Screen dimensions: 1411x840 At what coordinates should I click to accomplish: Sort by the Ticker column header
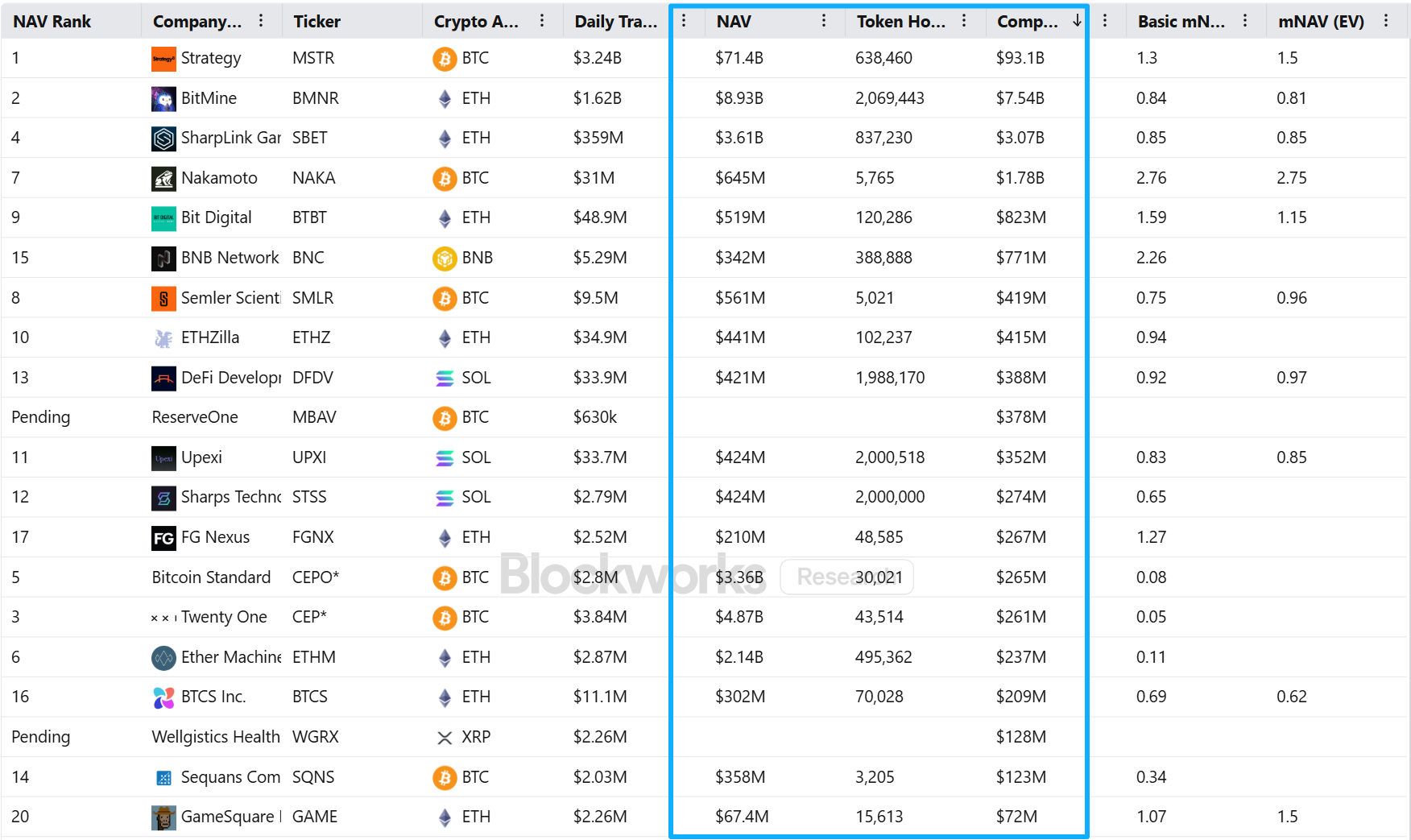tap(317, 22)
